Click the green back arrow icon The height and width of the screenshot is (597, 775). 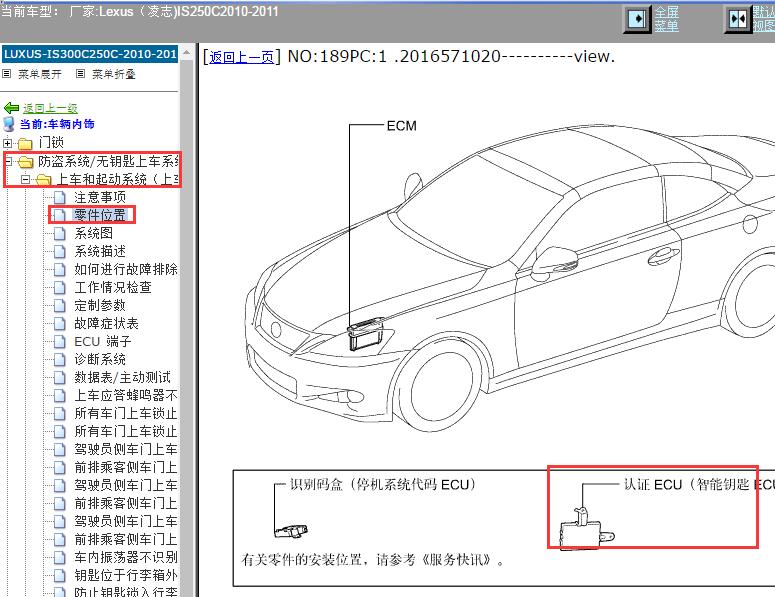coord(11,108)
